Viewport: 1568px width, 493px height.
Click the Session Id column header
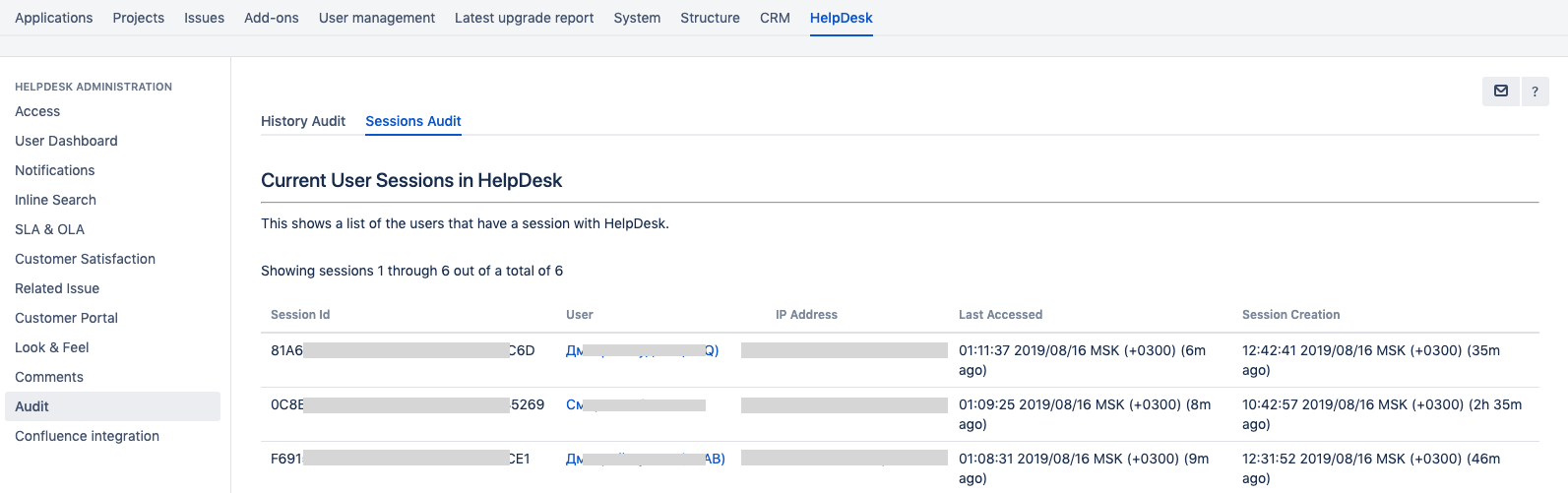[x=300, y=315]
